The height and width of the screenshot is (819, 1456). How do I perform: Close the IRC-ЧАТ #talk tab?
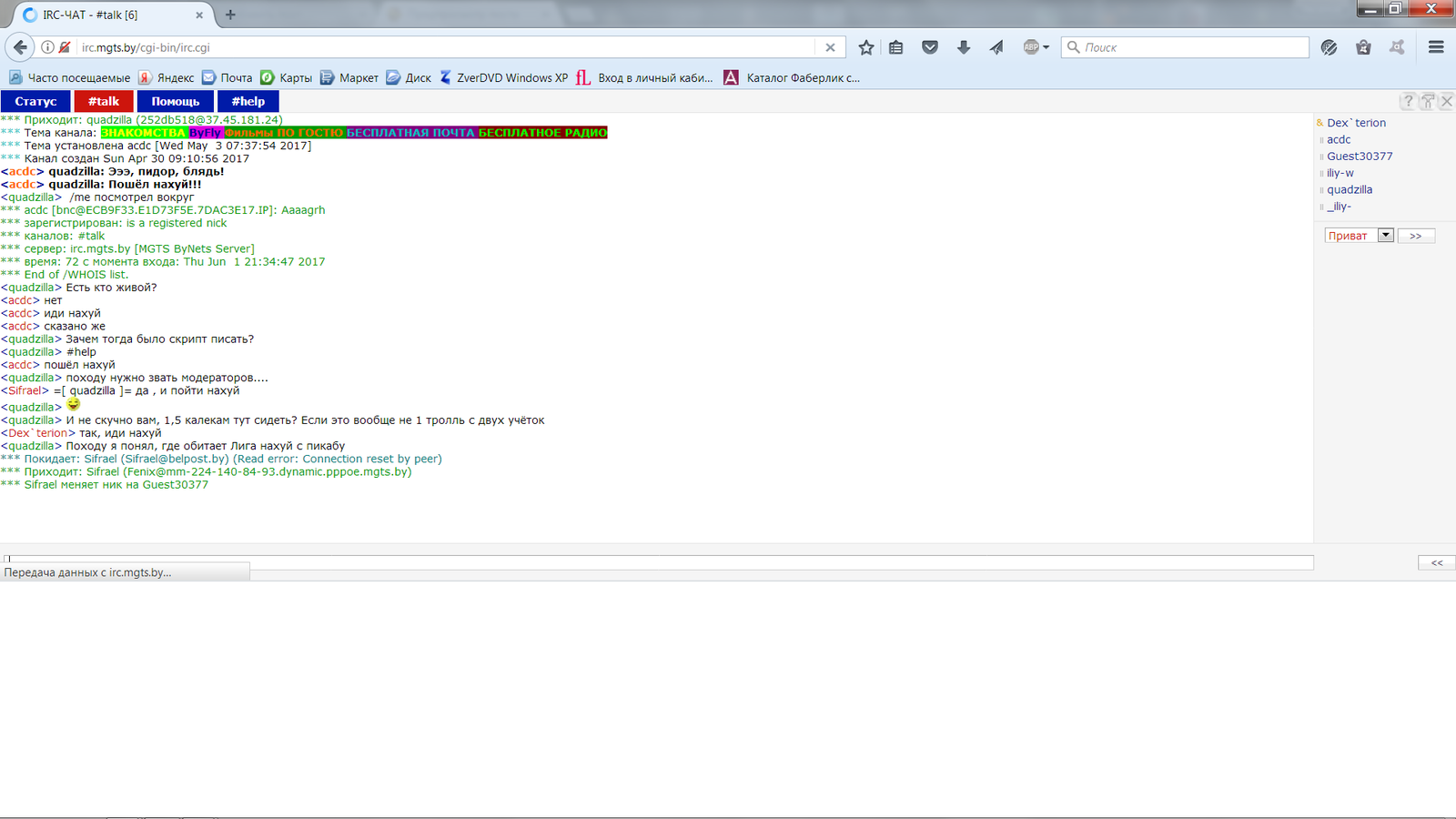coord(199,15)
